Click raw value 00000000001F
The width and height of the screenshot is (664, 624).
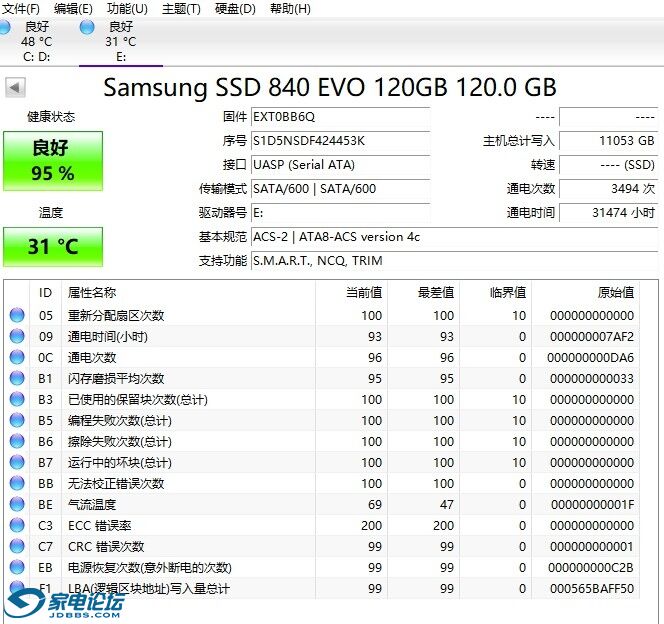[592, 505]
